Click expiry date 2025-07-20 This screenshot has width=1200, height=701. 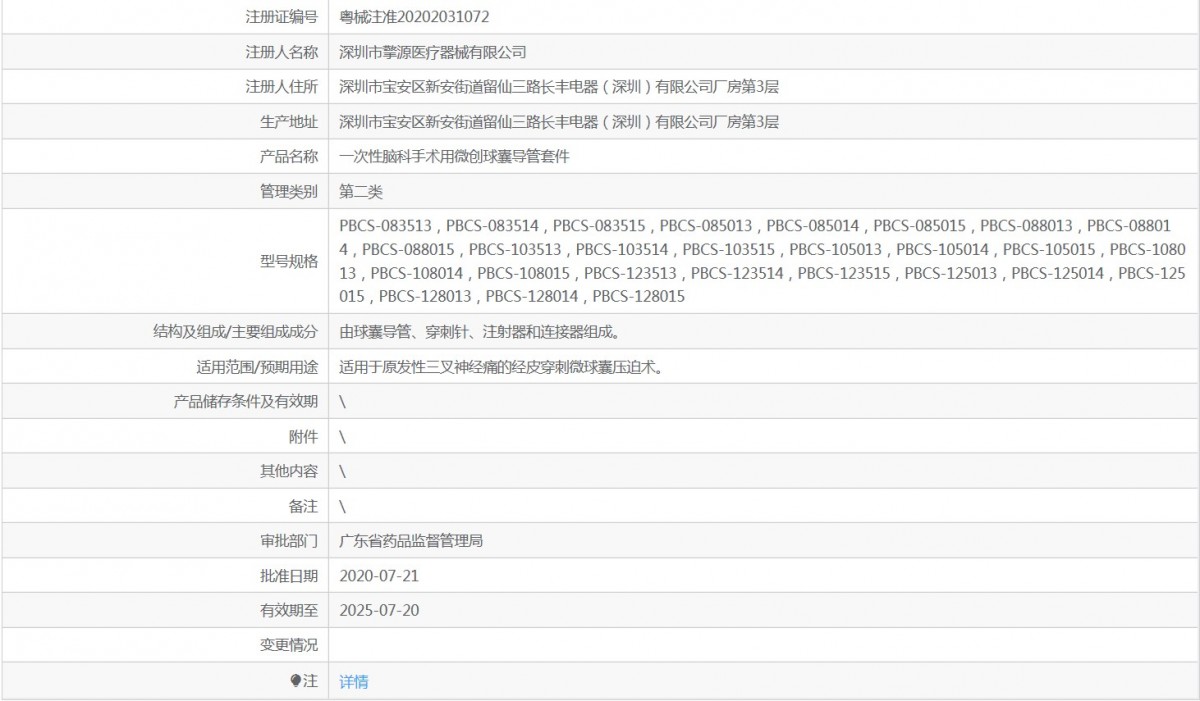pyautogui.click(x=379, y=611)
